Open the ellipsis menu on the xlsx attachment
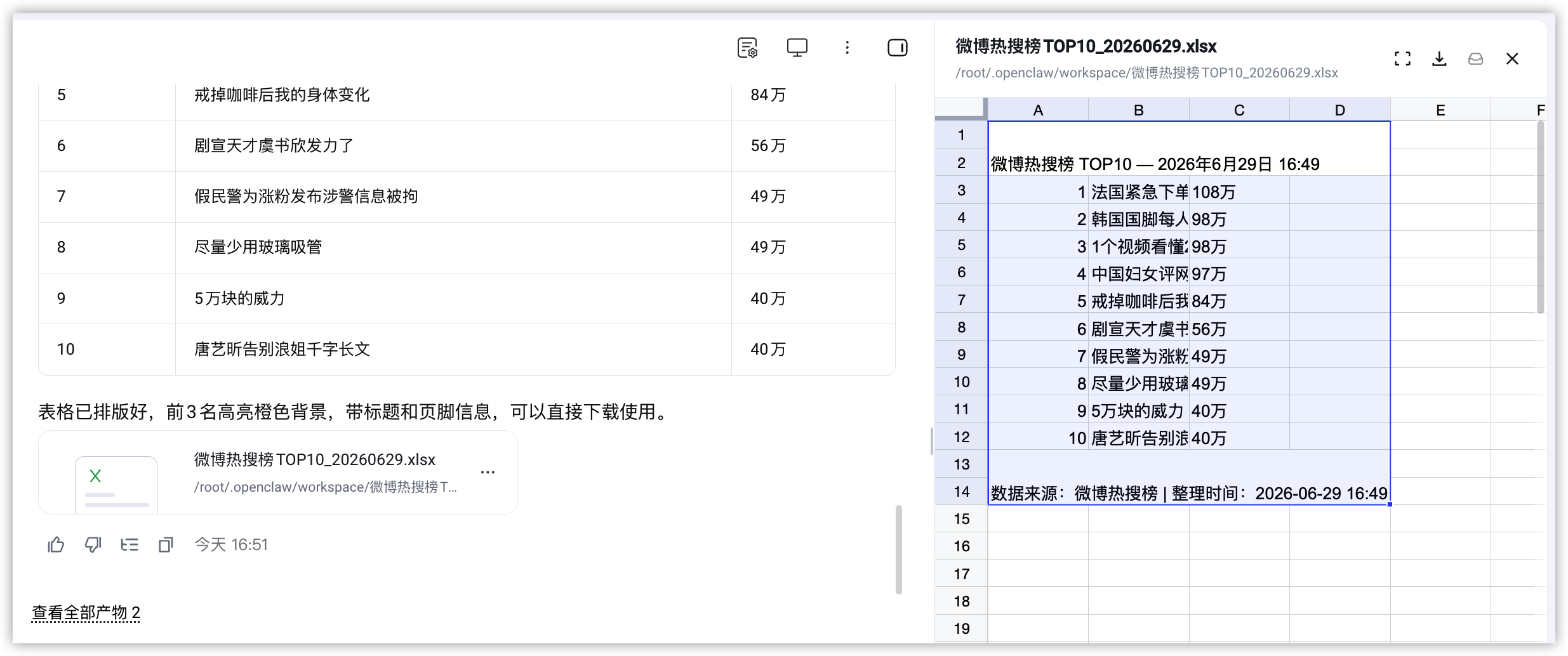The height and width of the screenshot is (656, 1568). (488, 472)
